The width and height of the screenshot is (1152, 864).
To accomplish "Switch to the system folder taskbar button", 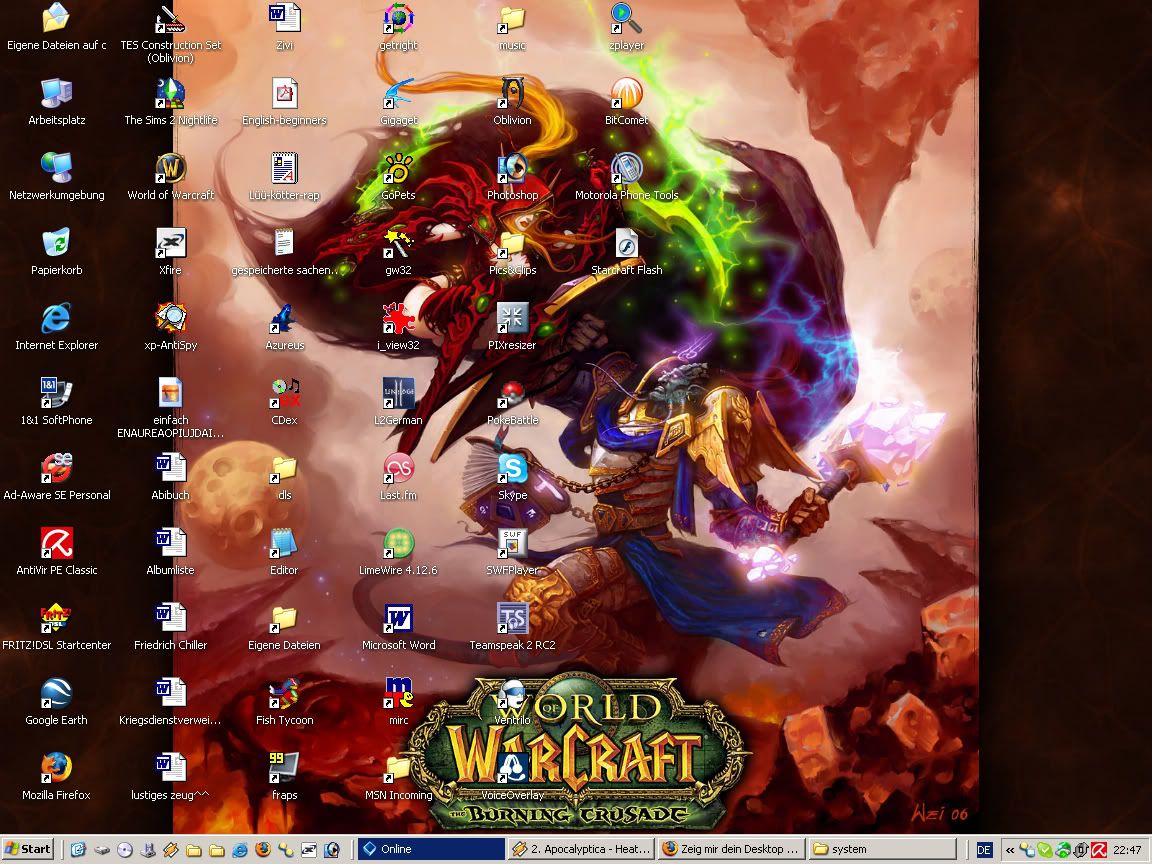I will (x=882, y=849).
